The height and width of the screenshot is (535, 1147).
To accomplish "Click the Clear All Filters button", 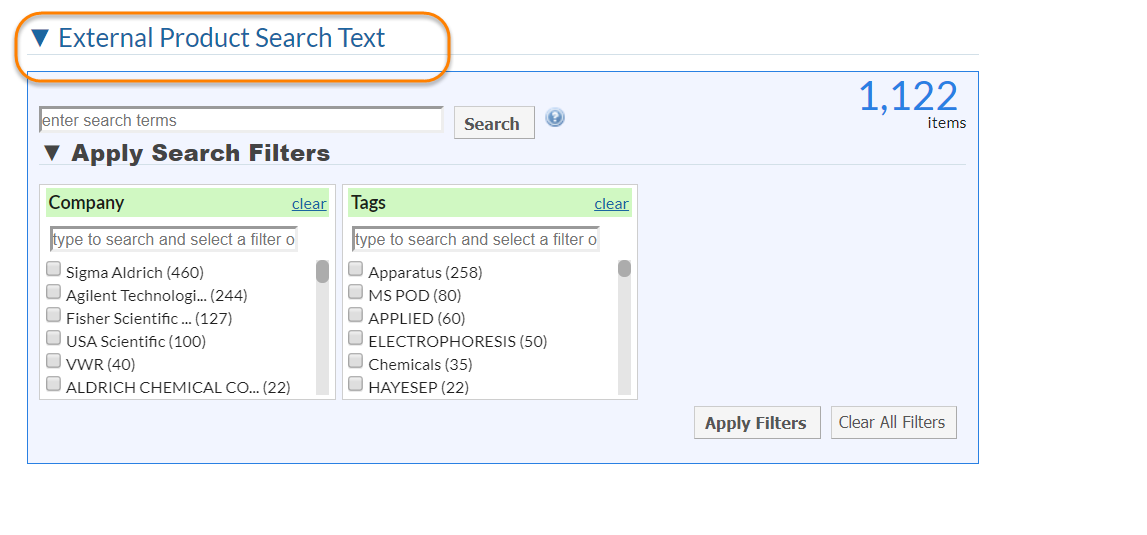I will [x=893, y=422].
